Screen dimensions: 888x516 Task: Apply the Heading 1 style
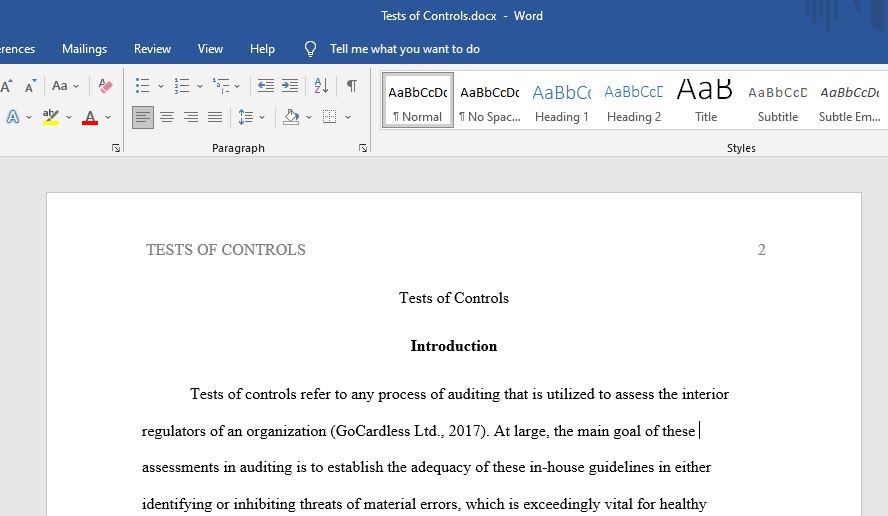(x=562, y=100)
